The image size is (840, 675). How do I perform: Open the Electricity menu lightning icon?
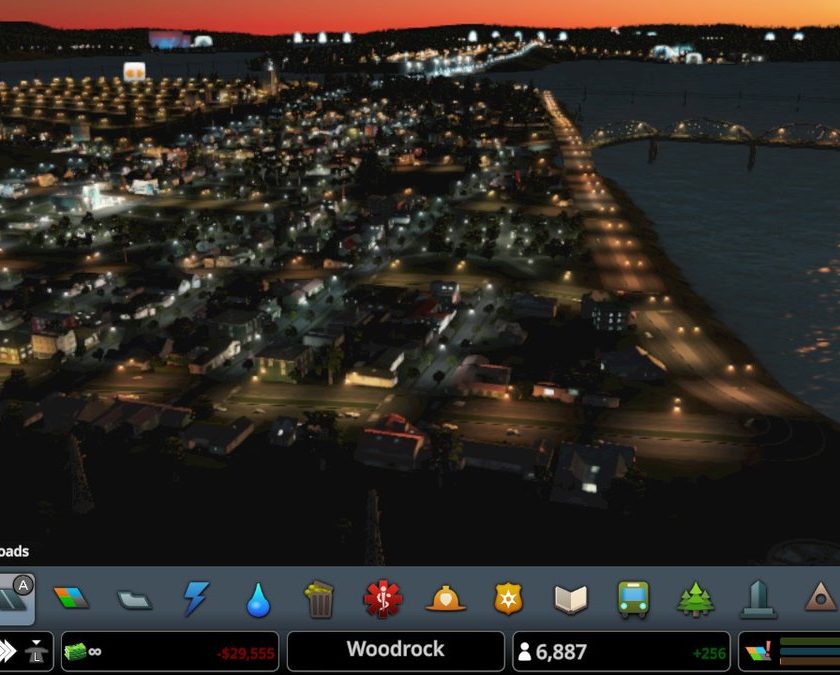pos(196,598)
